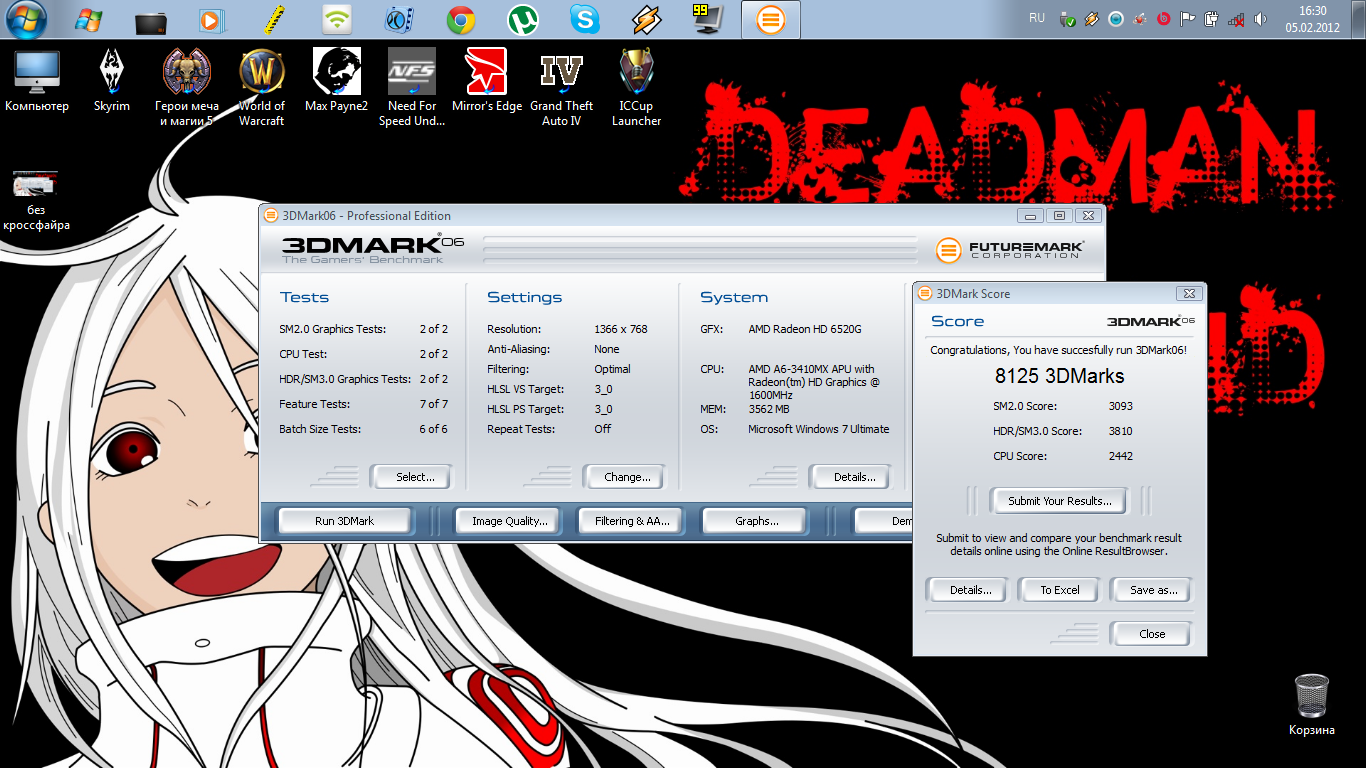Open the Graphs... button

pyautogui.click(x=756, y=521)
